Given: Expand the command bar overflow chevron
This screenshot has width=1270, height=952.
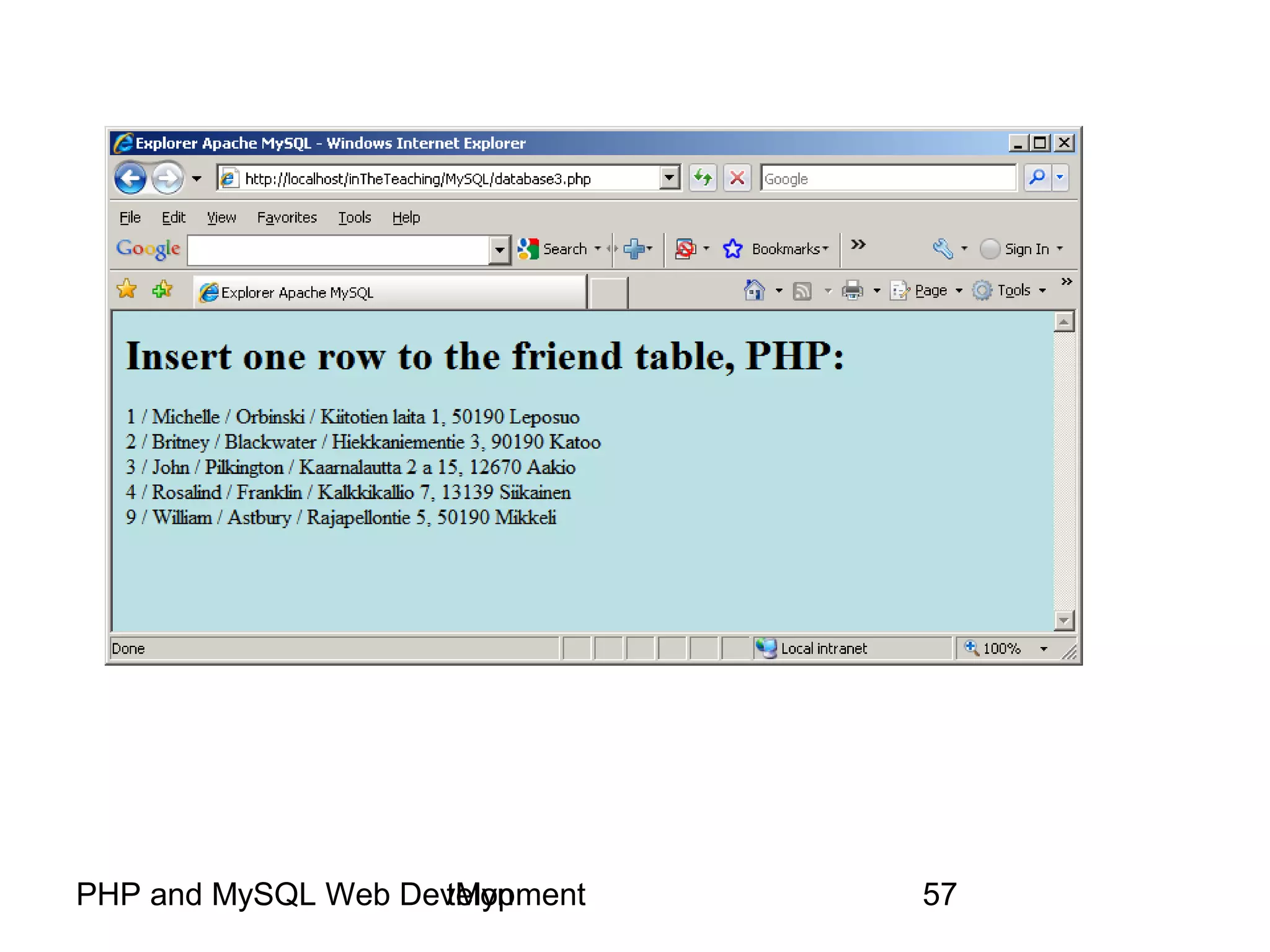Looking at the screenshot, I should tap(1067, 282).
